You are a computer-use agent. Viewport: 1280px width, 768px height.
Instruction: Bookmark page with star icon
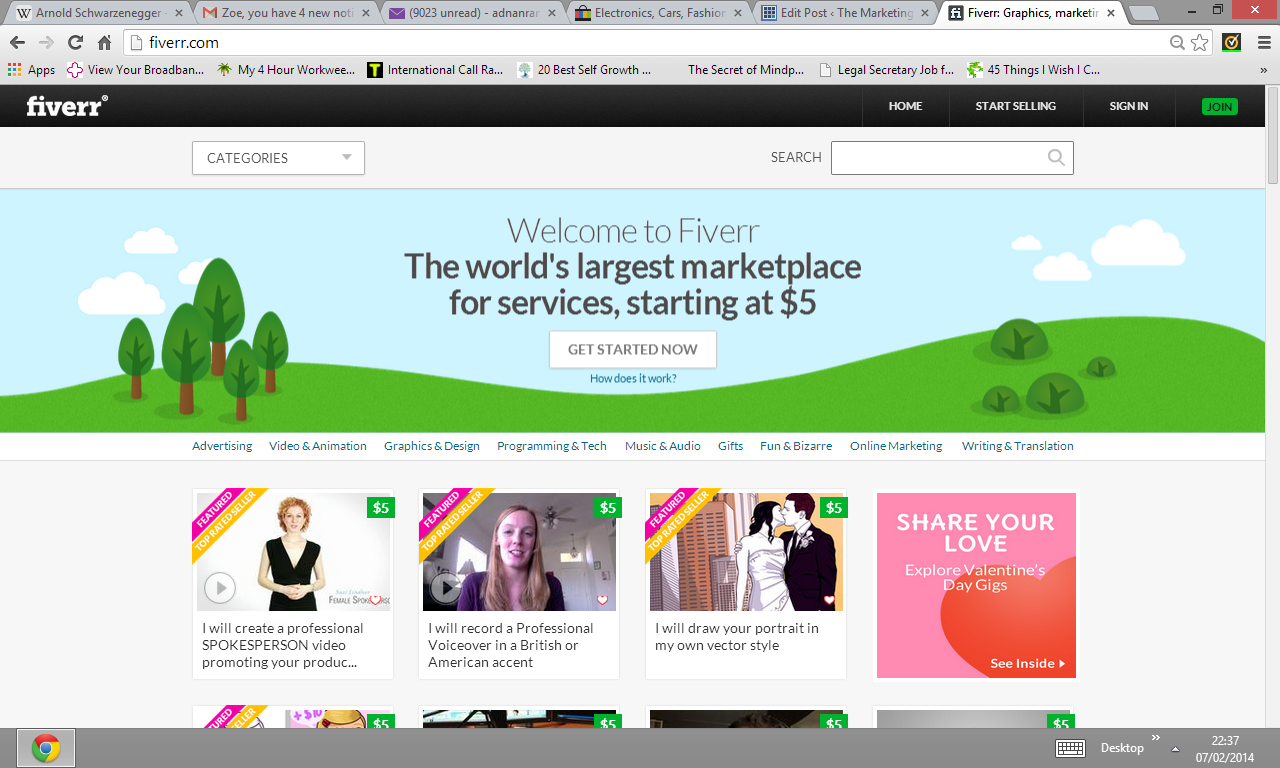coord(1199,43)
